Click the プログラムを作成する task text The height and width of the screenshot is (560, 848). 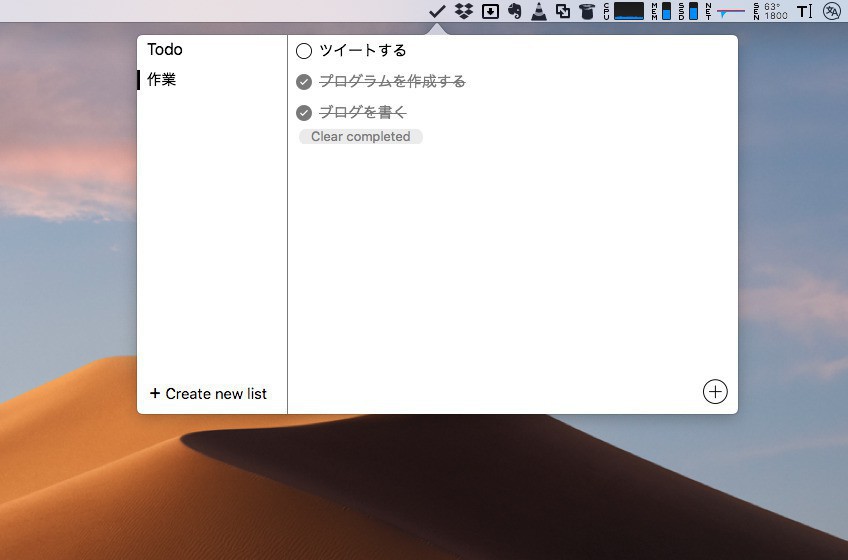392,81
